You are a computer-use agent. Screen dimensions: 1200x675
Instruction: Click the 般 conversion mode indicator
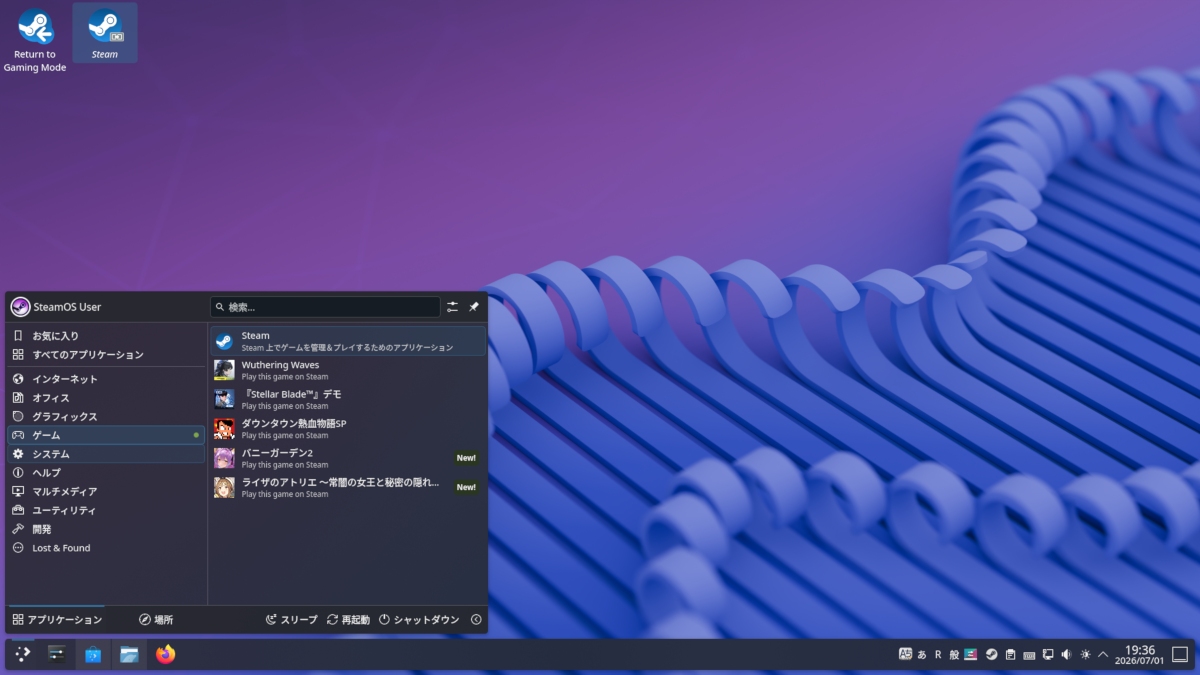coord(954,654)
